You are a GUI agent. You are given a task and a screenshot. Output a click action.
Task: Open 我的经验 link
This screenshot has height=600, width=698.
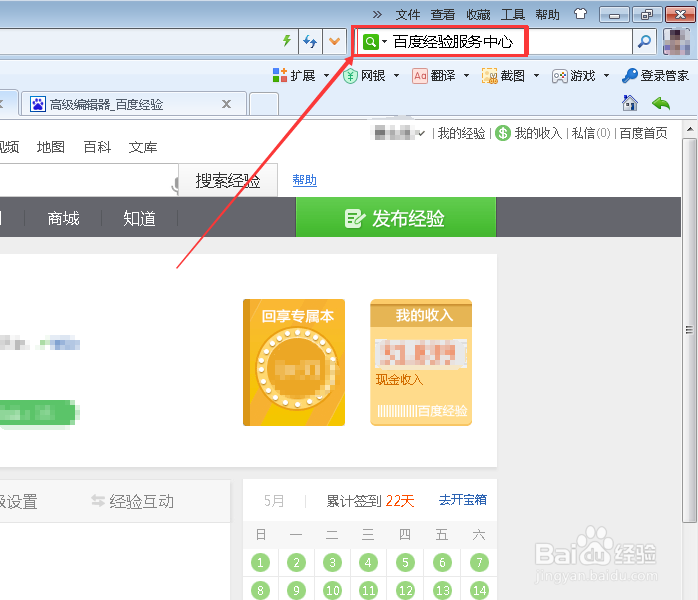point(461,133)
